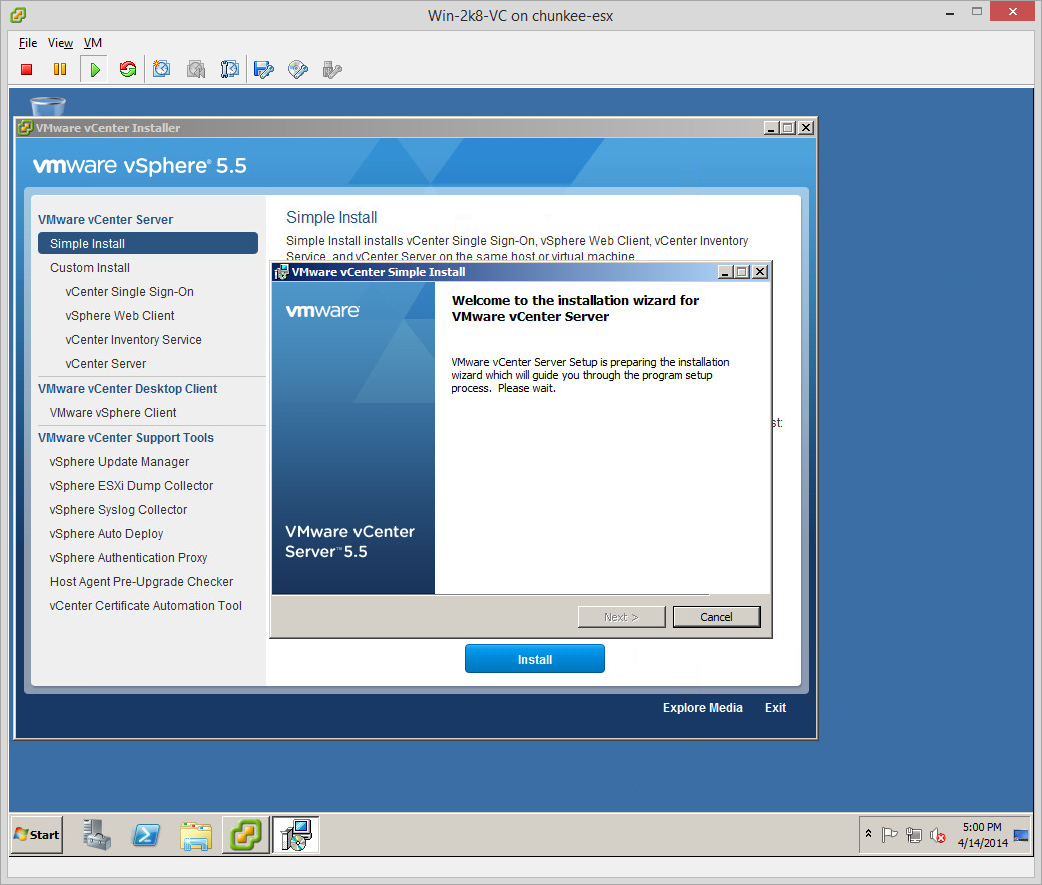Click the Explore Media link
The width and height of the screenshot is (1042, 885).
click(702, 708)
